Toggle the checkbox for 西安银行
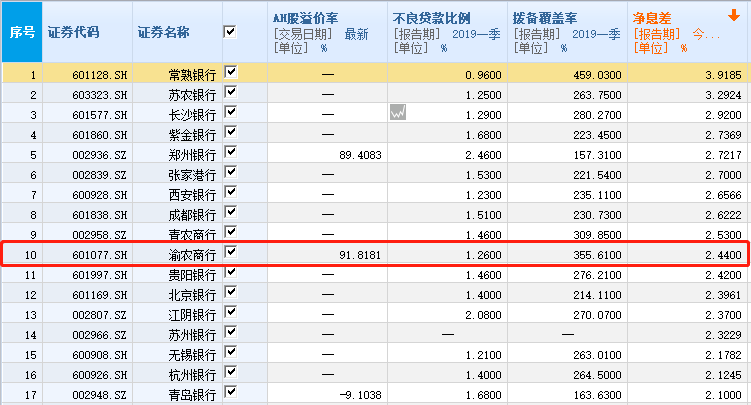This screenshot has height=405, width=751. [x=231, y=192]
